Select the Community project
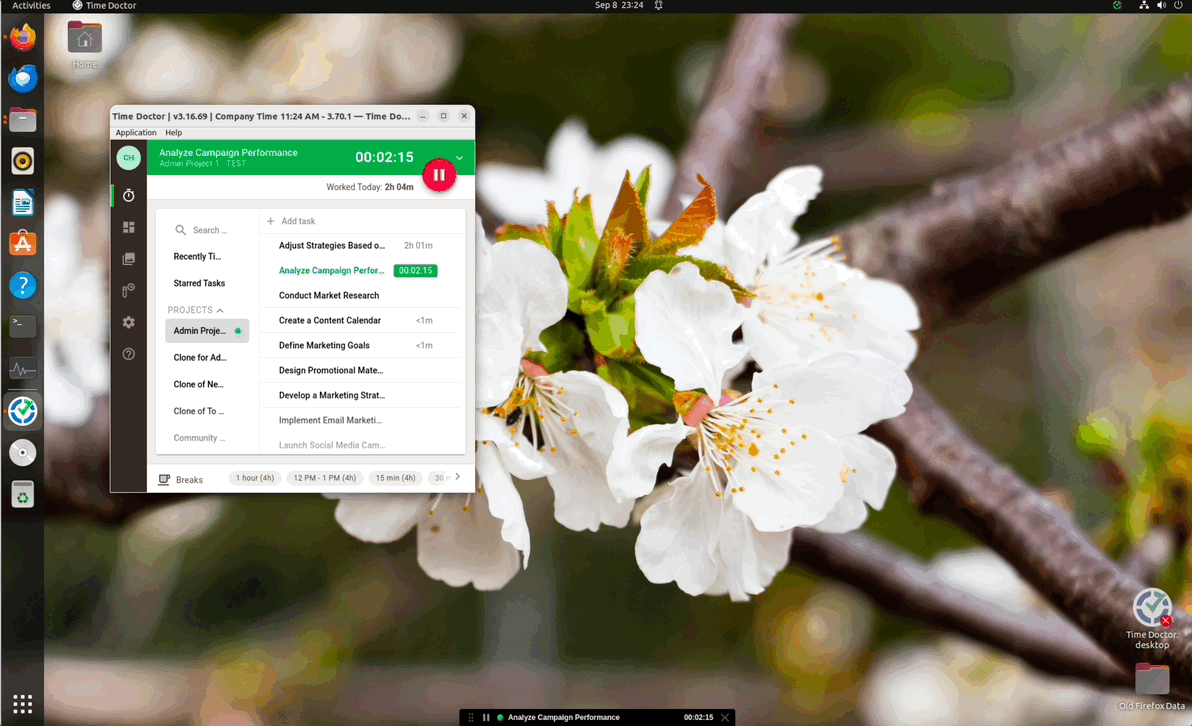This screenshot has width=1192, height=726. click(199, 438)
